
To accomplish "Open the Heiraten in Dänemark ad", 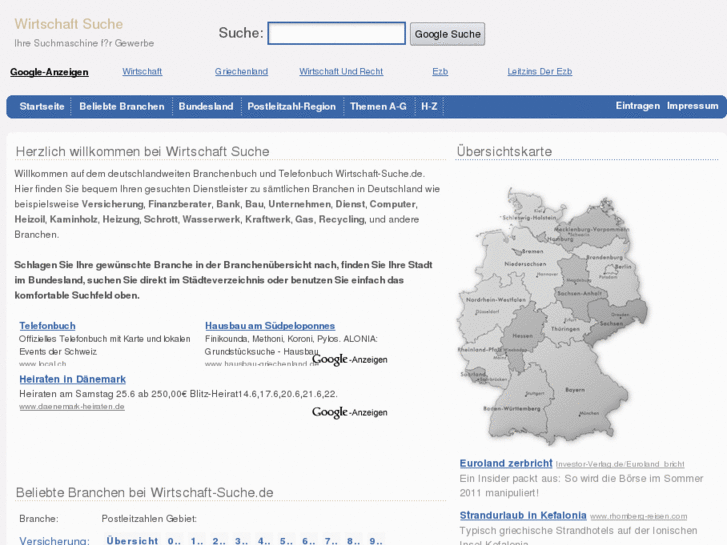I will pyautogui.click(x=72, y=379).
